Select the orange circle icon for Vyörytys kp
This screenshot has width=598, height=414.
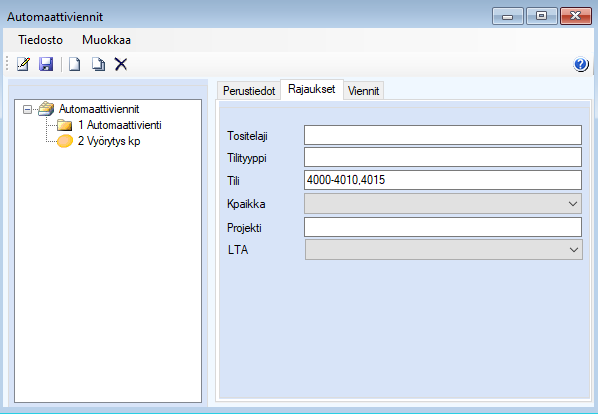[65, 141]
